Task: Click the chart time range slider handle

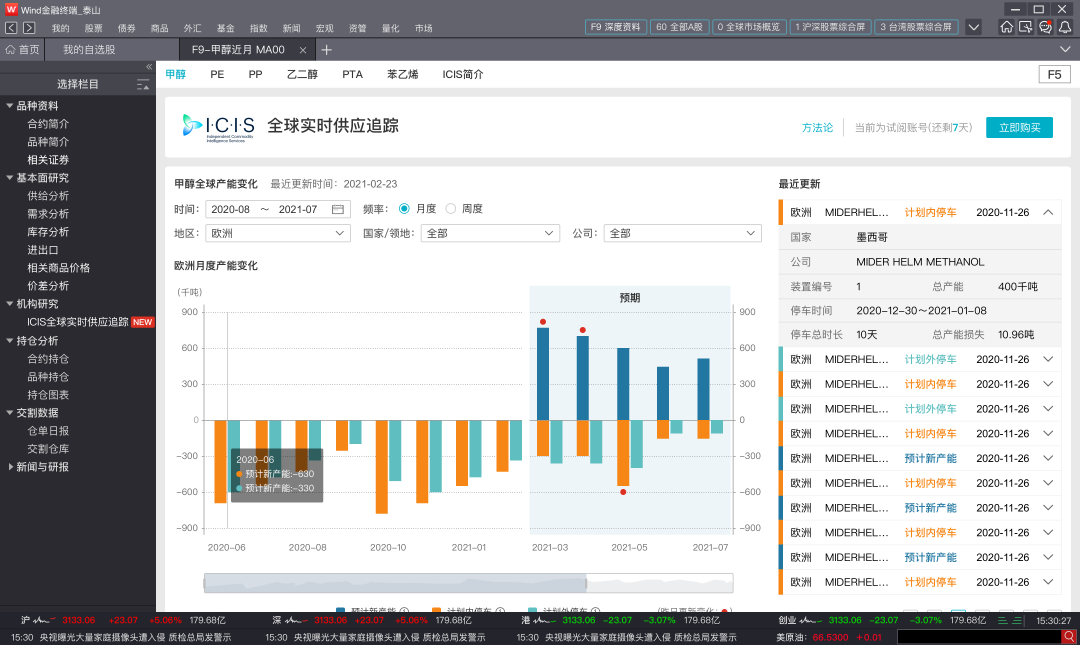Action: point(586,583)
